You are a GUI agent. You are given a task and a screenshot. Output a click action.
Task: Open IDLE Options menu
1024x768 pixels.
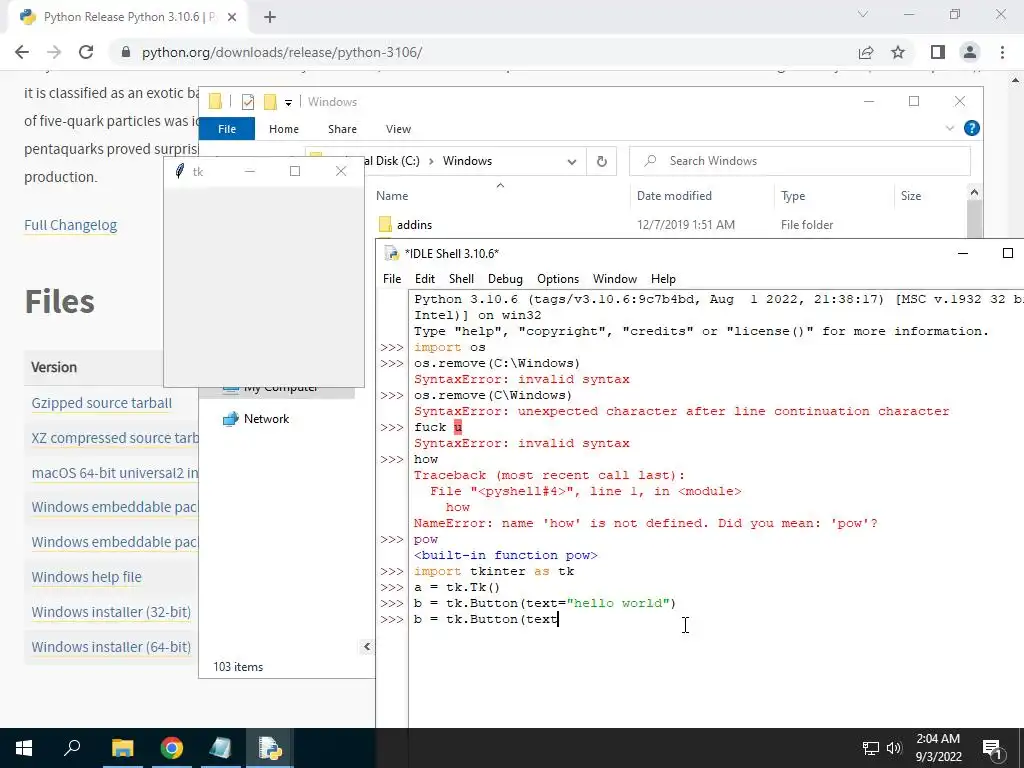558,279
